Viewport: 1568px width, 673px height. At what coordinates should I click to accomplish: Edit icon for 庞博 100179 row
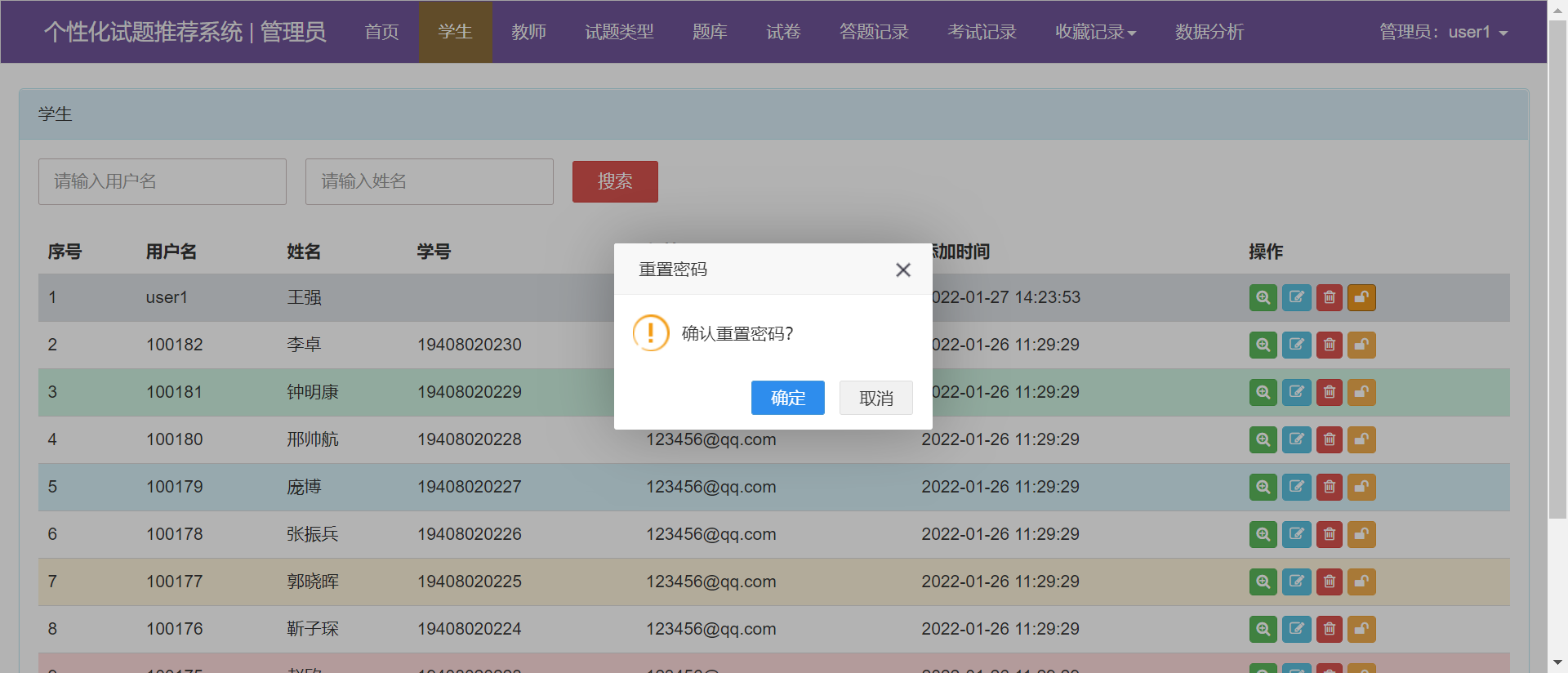coord(1296,487)
